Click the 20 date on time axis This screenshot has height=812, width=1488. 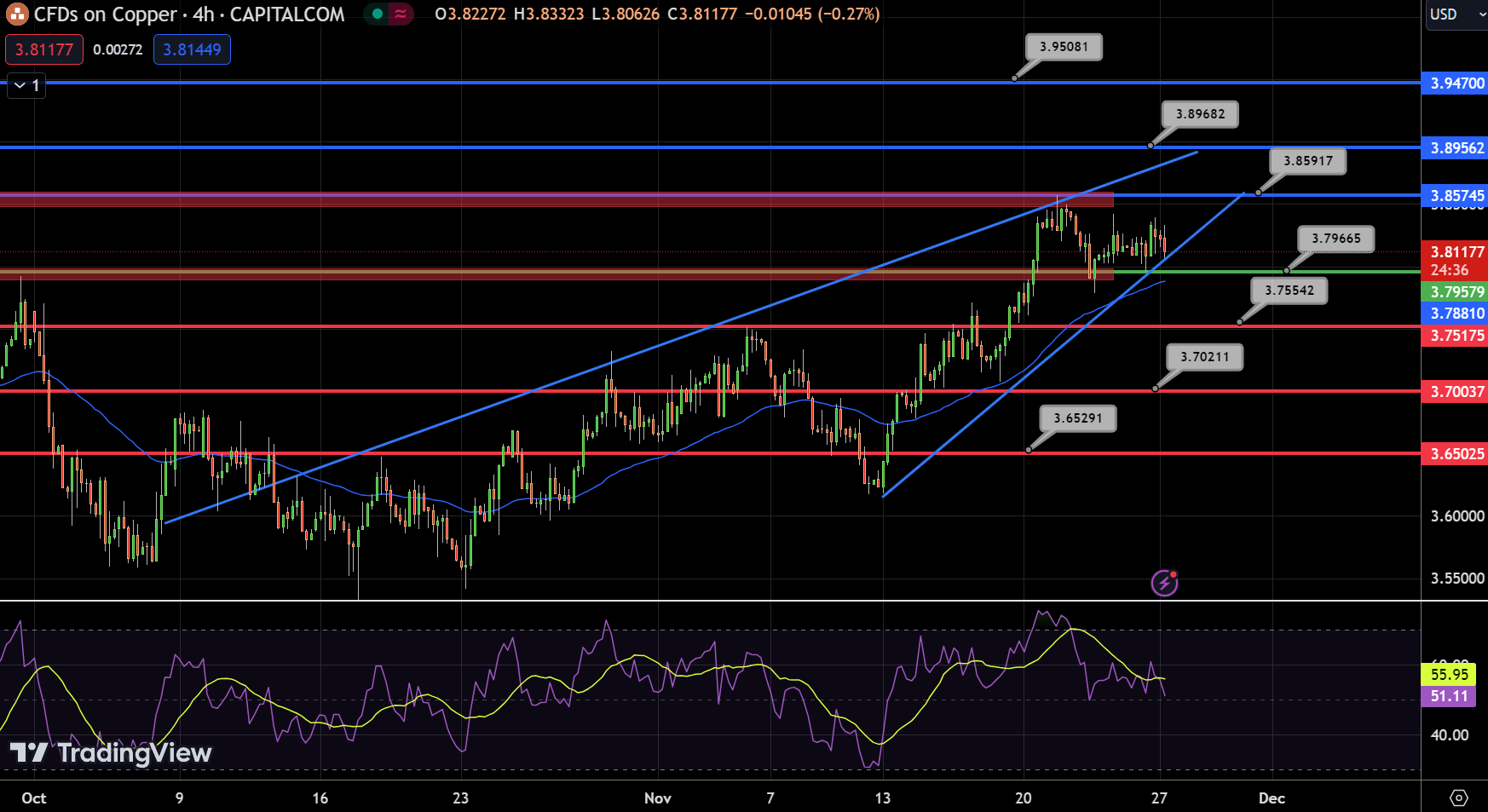click(1024, 798)
